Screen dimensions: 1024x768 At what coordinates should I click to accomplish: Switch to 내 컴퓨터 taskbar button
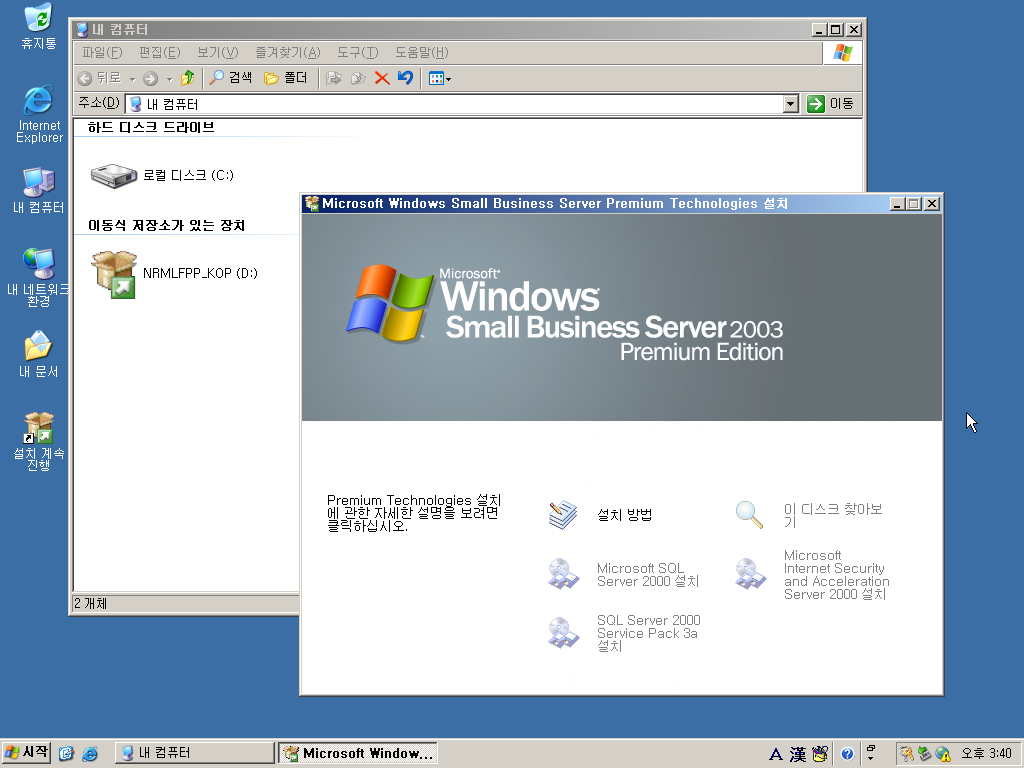click(195, 753)
